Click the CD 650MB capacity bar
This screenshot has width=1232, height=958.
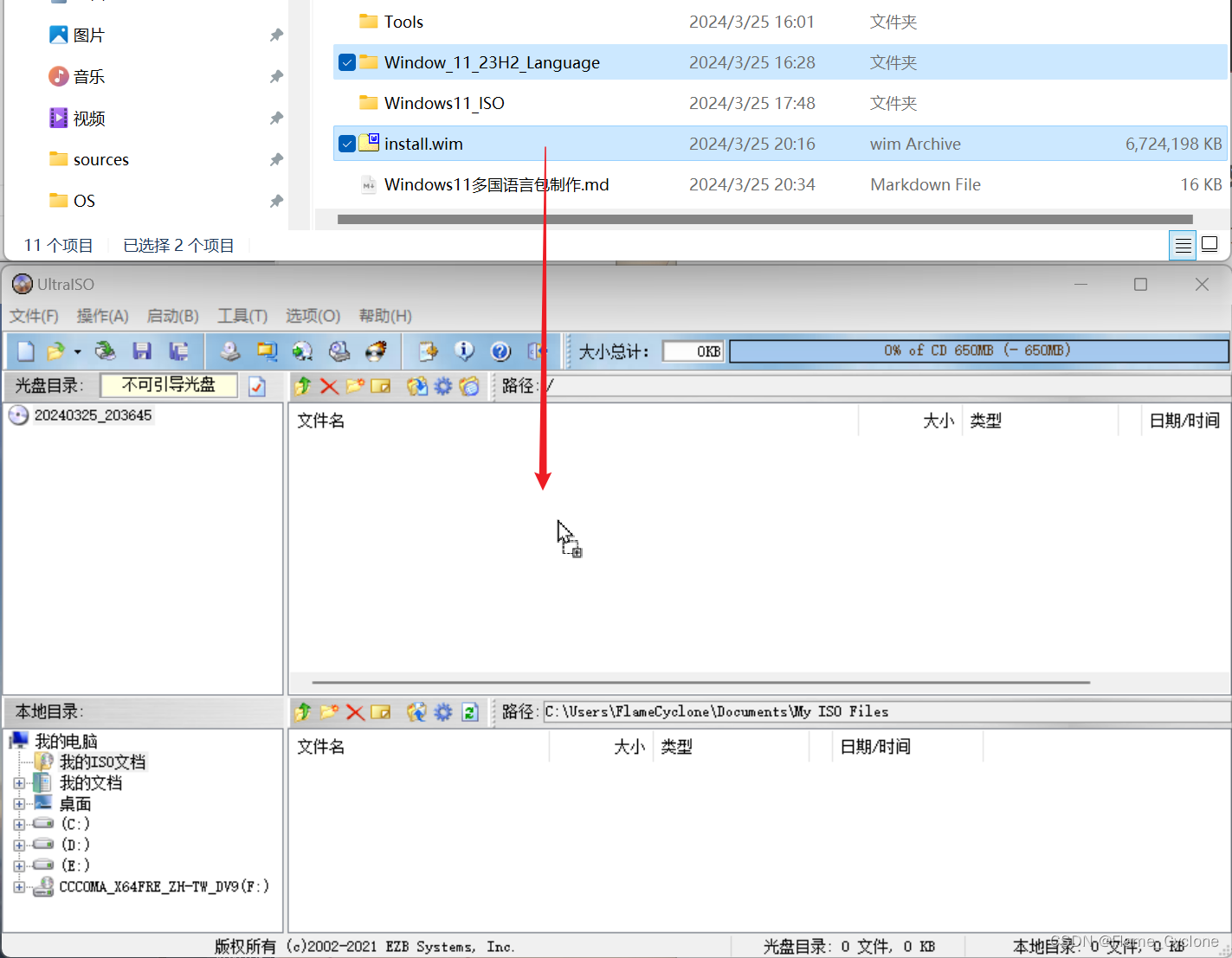point(978,350)
